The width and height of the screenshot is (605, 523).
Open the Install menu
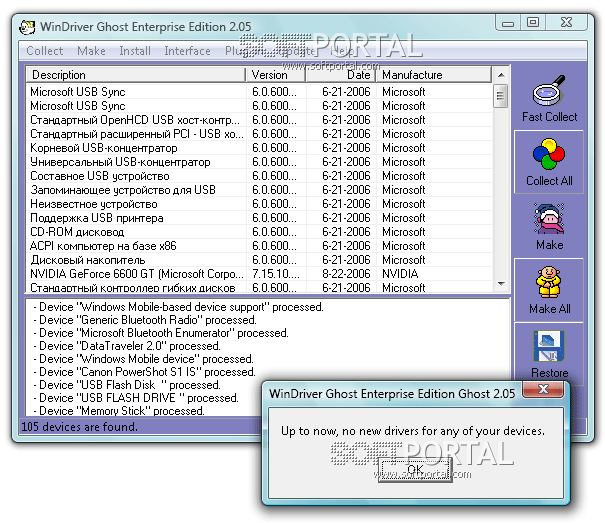(135, 51)
